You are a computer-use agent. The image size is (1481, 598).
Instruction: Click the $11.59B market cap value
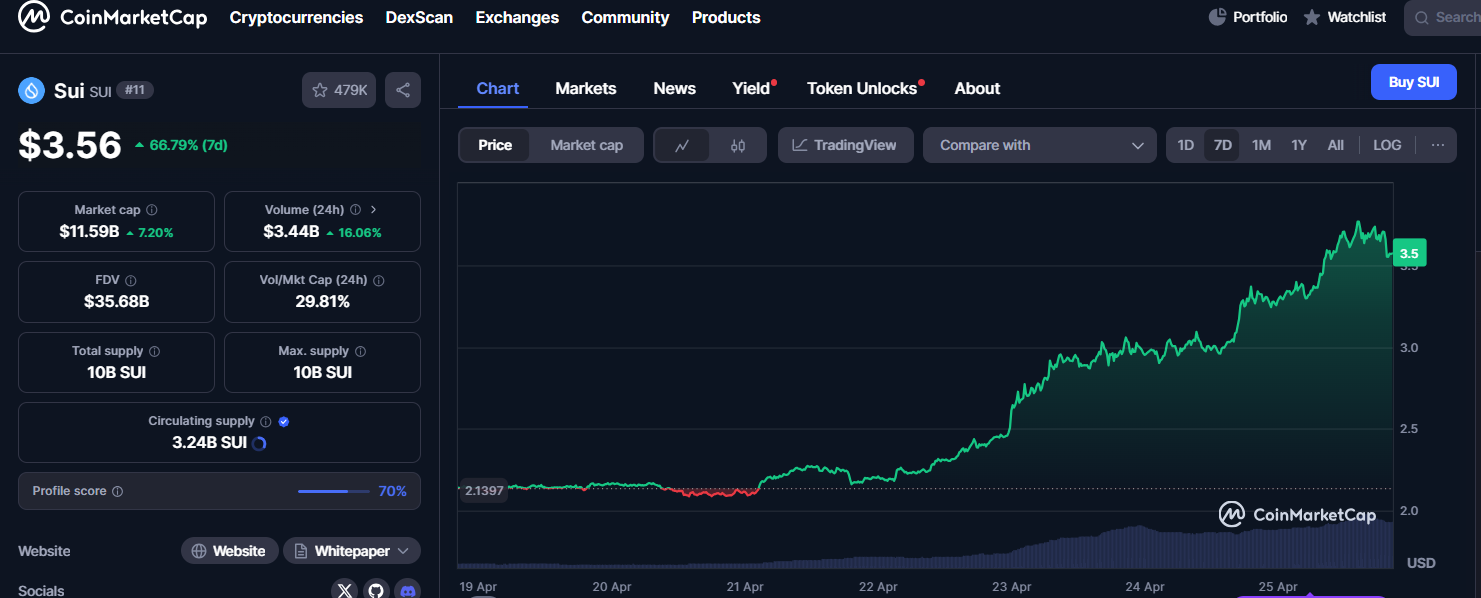89,232
